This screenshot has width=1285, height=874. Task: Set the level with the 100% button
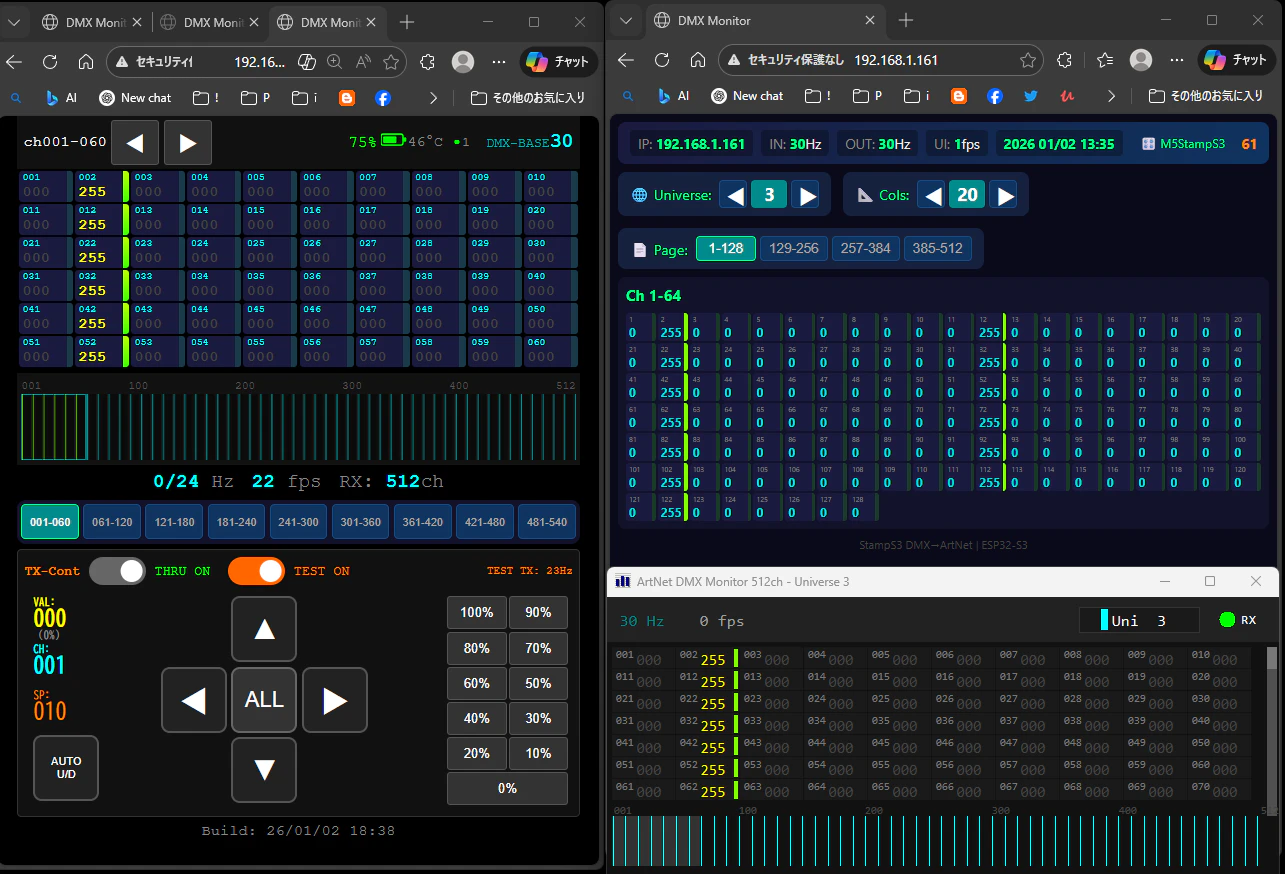(x=477, y=612)
